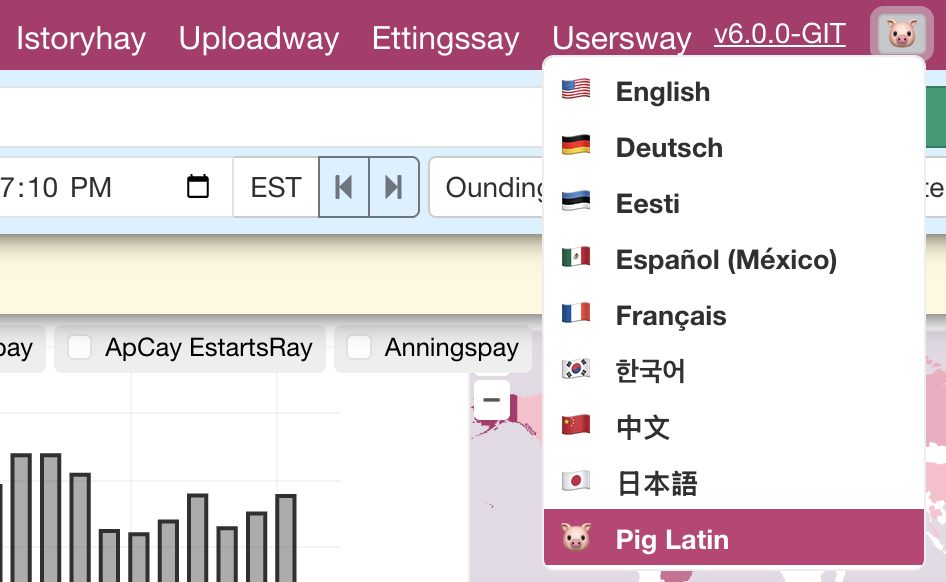Click the Uploadway navigation item
Viewport: 946px width, 582px height.
pyautogui.click(x=258, y=38)
